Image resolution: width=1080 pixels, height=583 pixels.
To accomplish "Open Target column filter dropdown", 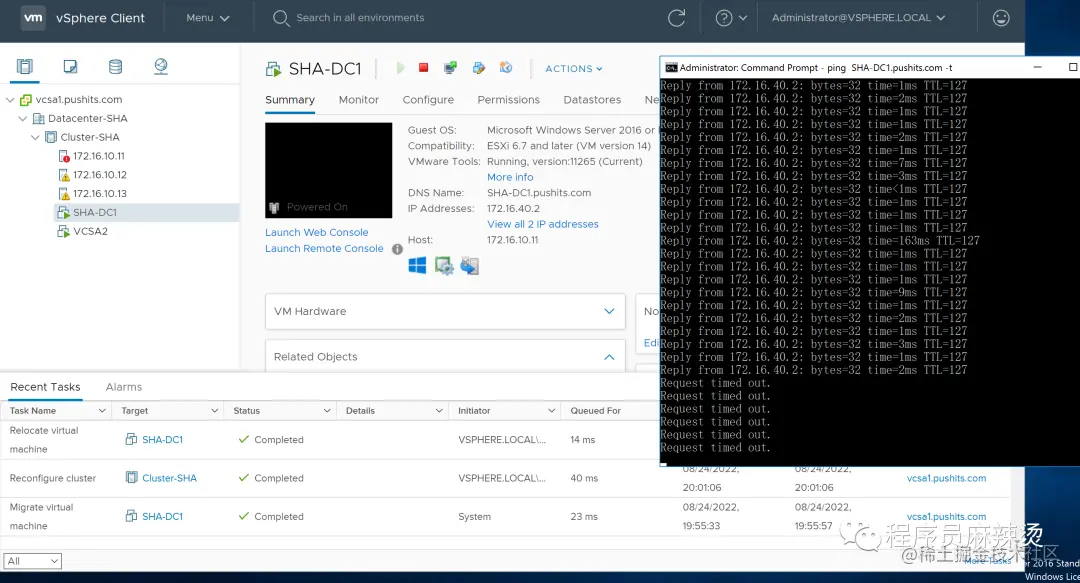I will (x=214, y=411).
